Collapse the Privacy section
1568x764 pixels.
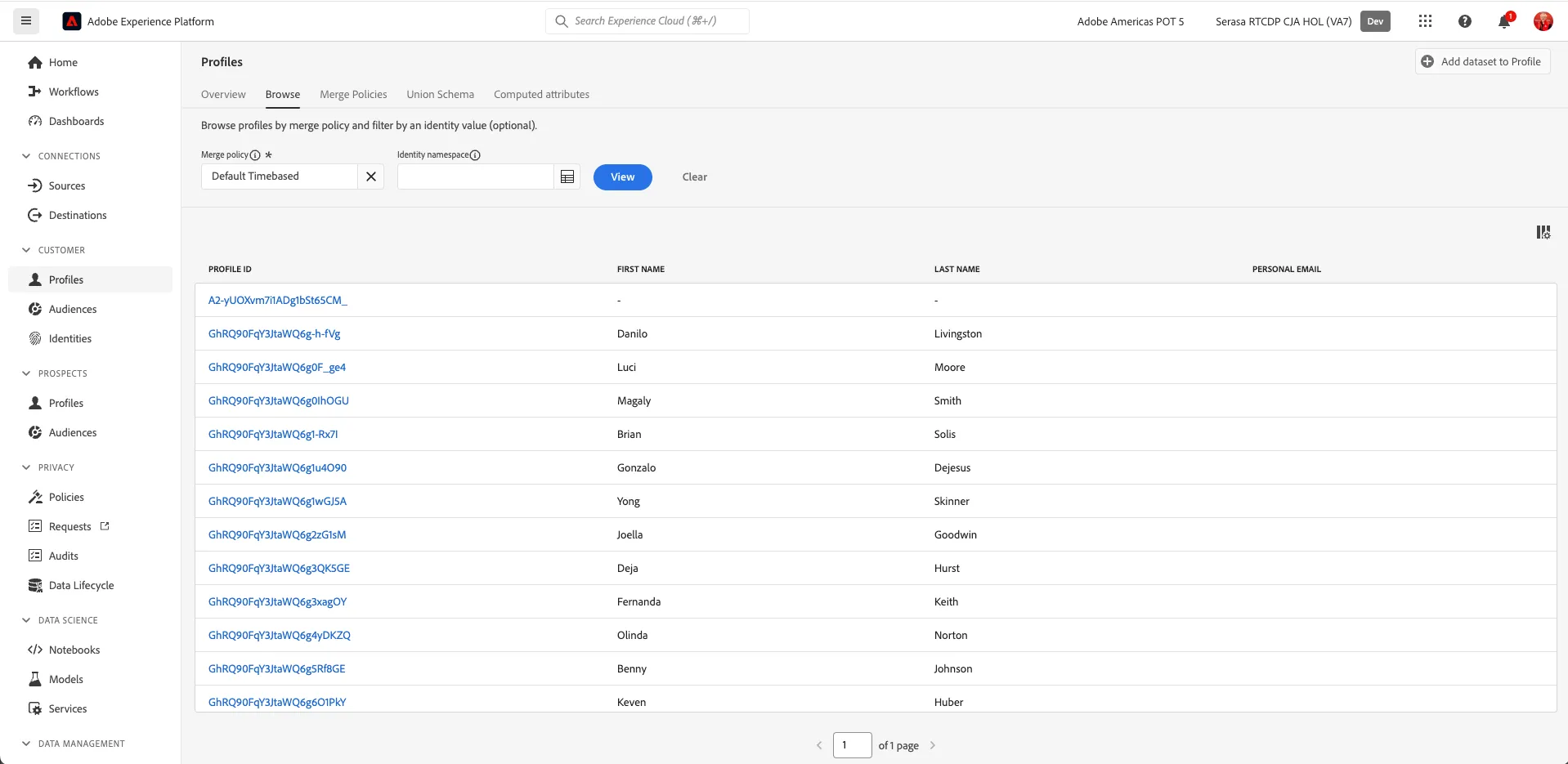[x=26, y=467]
